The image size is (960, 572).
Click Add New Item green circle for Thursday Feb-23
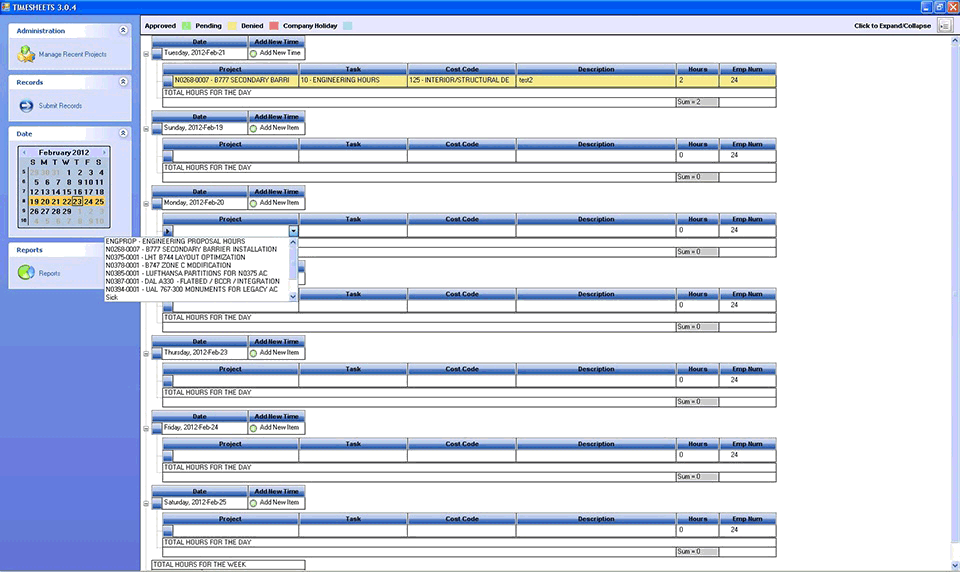(253, 353)
